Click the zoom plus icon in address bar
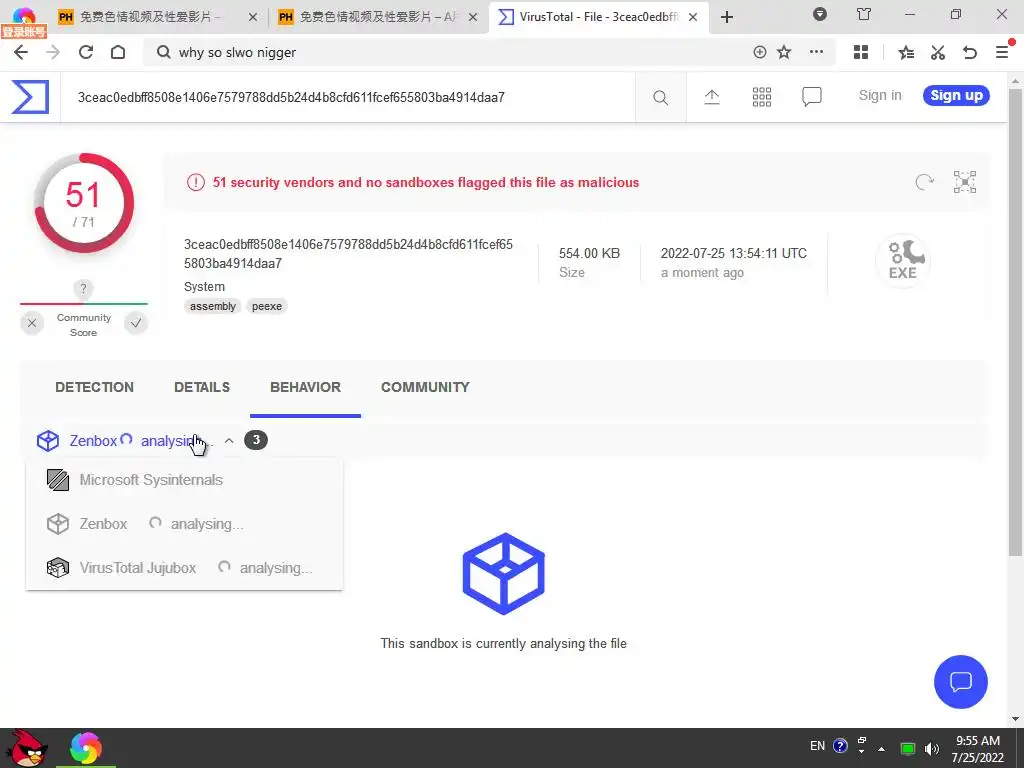1024x768 pixels. 760,52
